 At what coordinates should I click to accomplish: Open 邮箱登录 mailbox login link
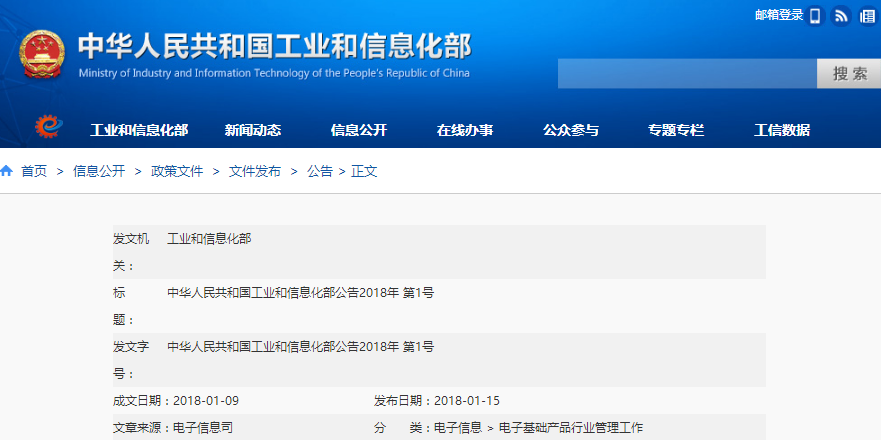(778, 15)
